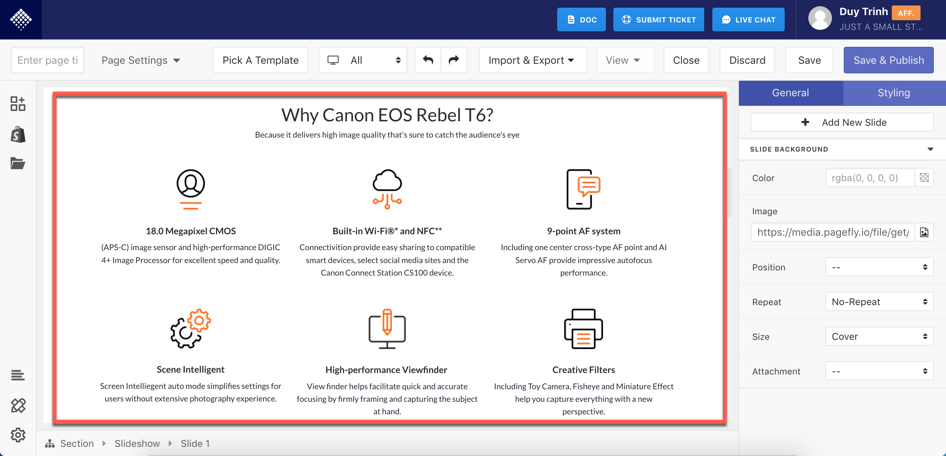This screenshot has width=946, height=456.
Task: Click the 'High-performance Viewfinder' title
Action: pos(386,370)
